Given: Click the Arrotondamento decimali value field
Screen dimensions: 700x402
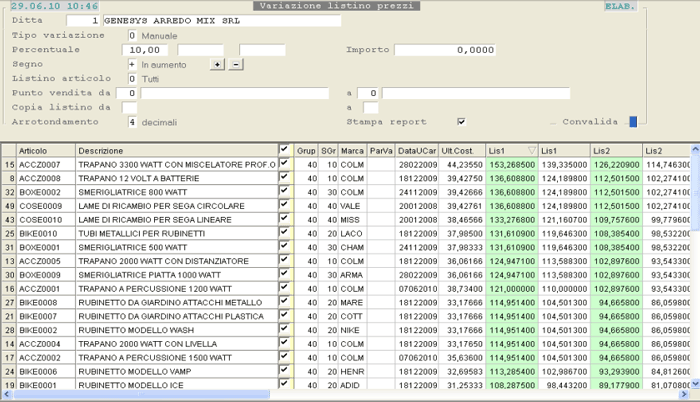Looking at the screenshot, I should pos(132,122).
